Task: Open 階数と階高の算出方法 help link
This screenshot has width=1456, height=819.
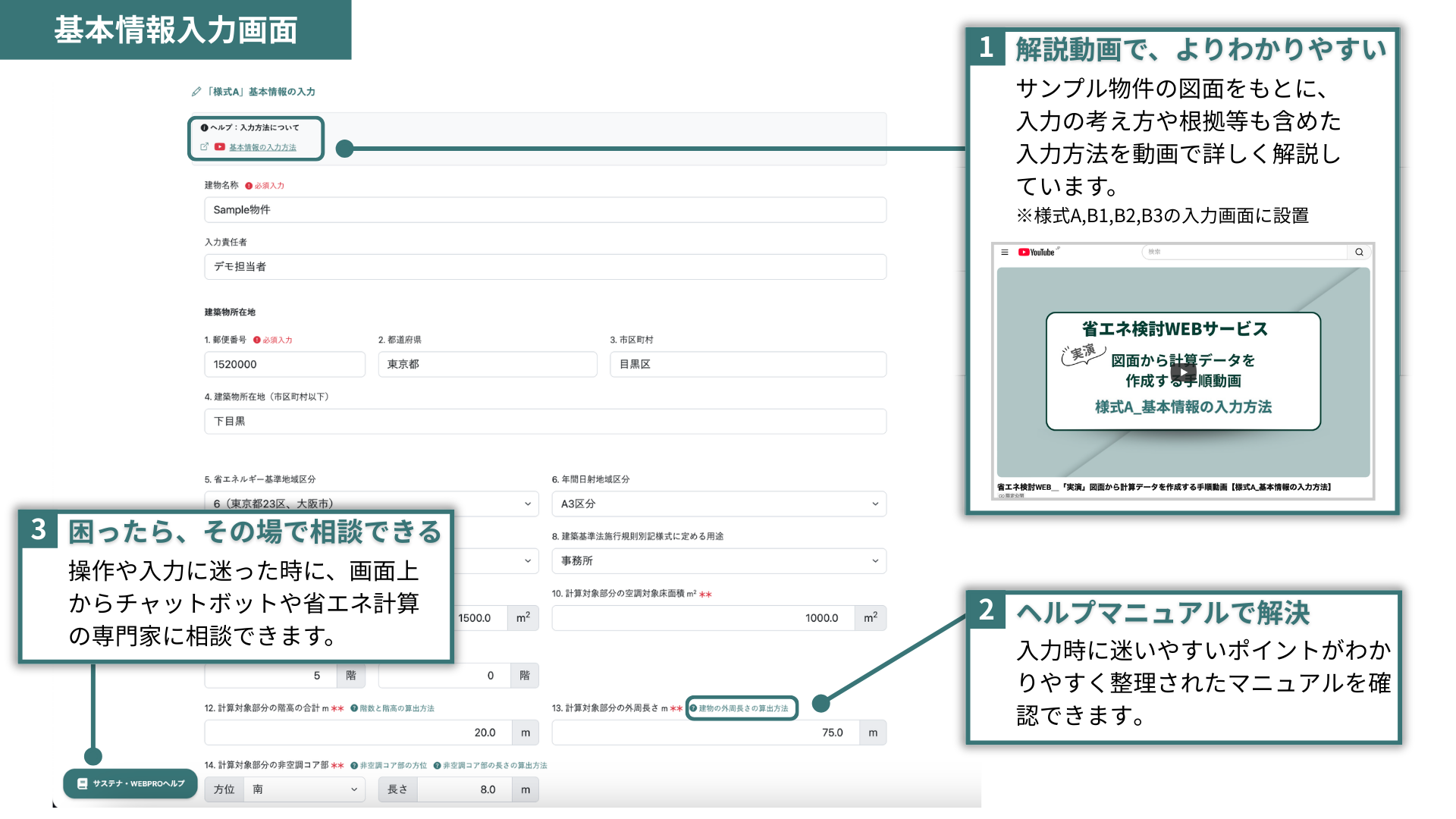Action: [397, 708]
